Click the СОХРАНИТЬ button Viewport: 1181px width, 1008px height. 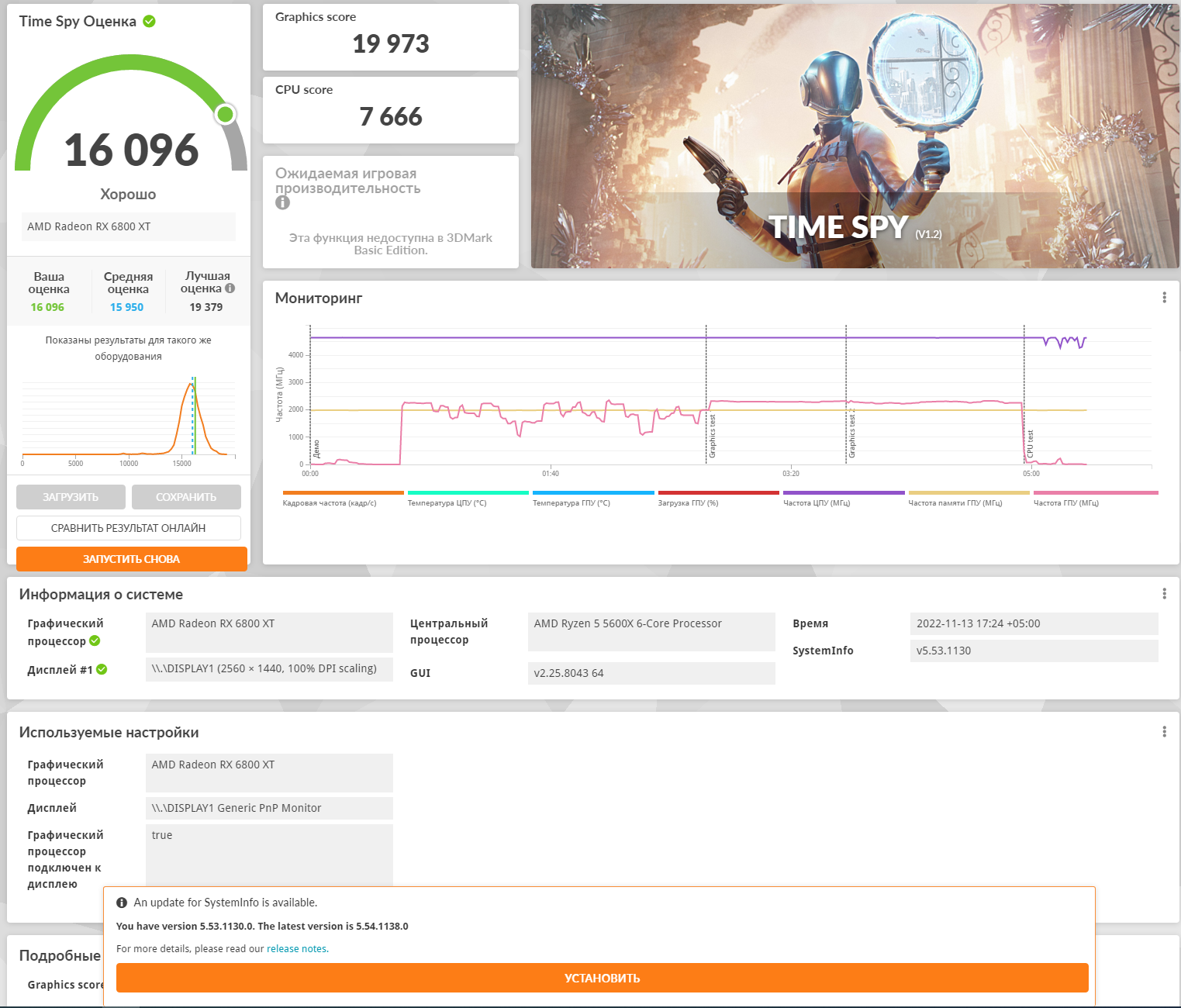[186, 497]
